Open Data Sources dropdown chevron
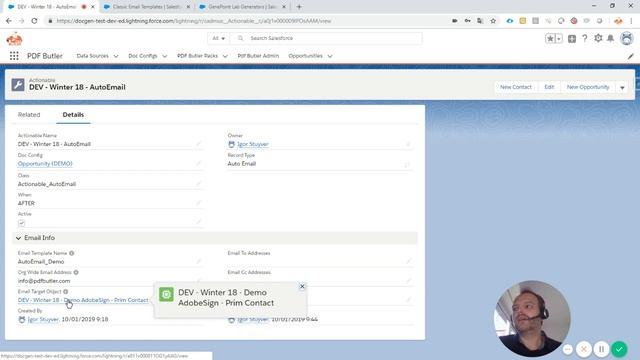This screenshot has height=360, width=640. [x=116, y=56]
